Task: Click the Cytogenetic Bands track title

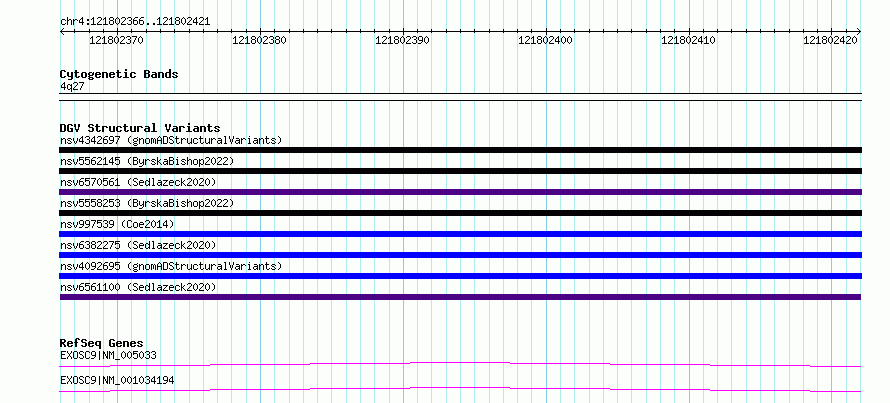Action: coord(119,74)
